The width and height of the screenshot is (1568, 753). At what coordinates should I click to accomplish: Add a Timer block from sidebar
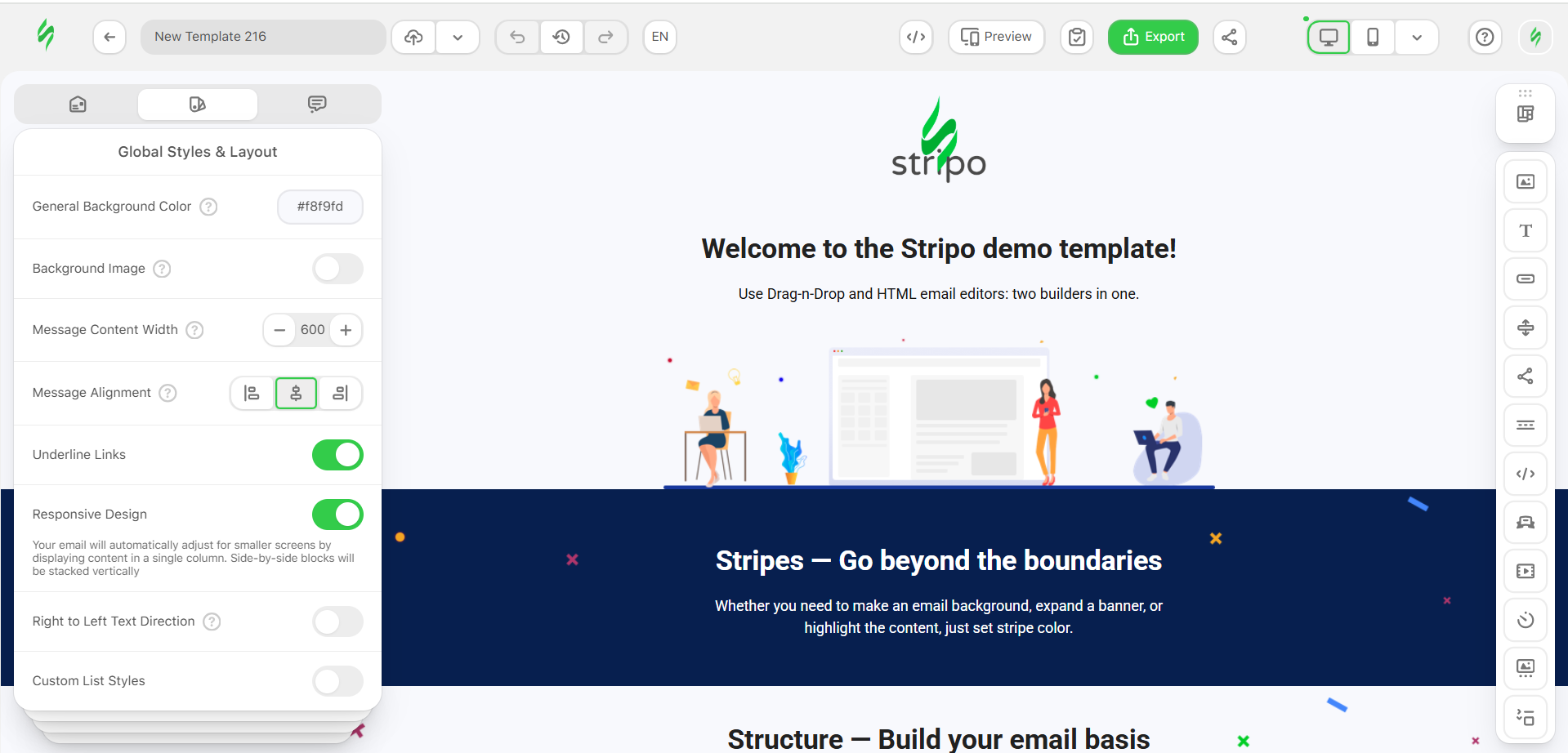click(1525, 620)
